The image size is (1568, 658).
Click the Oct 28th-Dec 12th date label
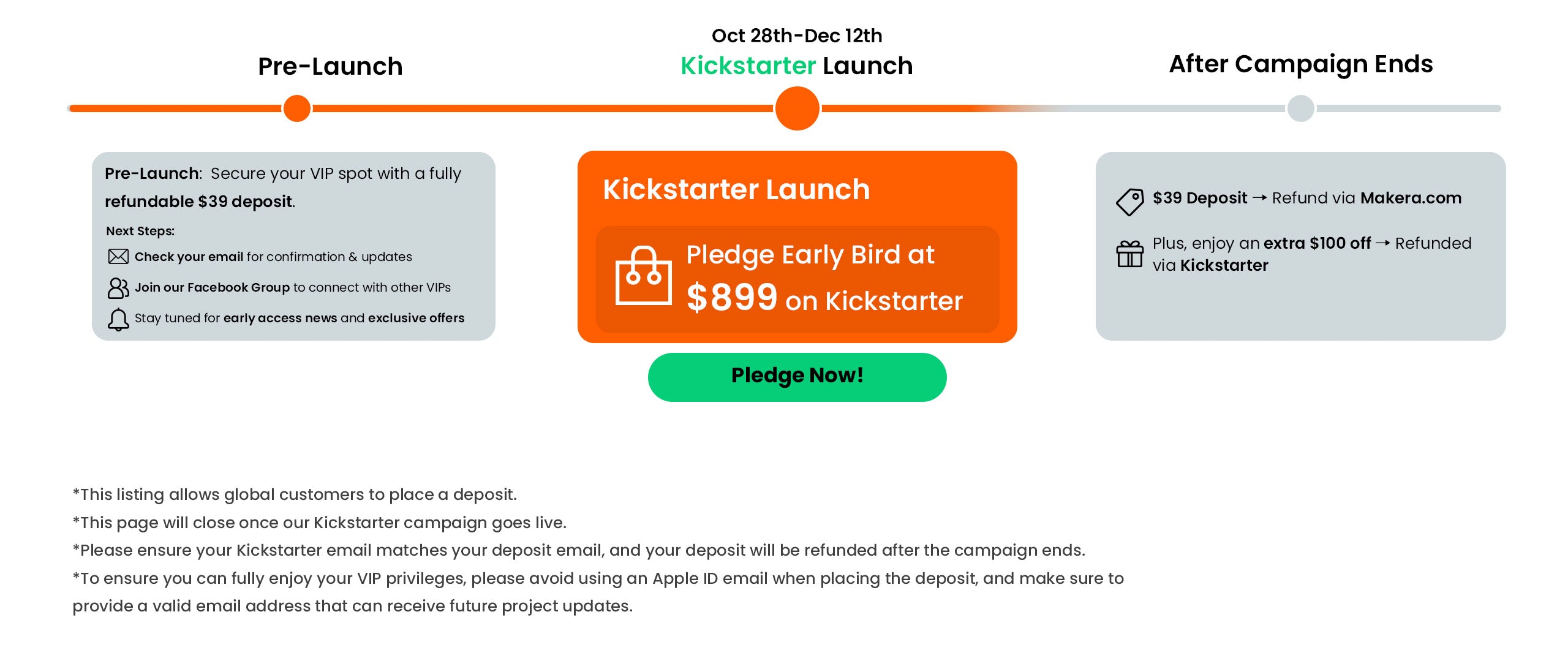click(796, 36)
